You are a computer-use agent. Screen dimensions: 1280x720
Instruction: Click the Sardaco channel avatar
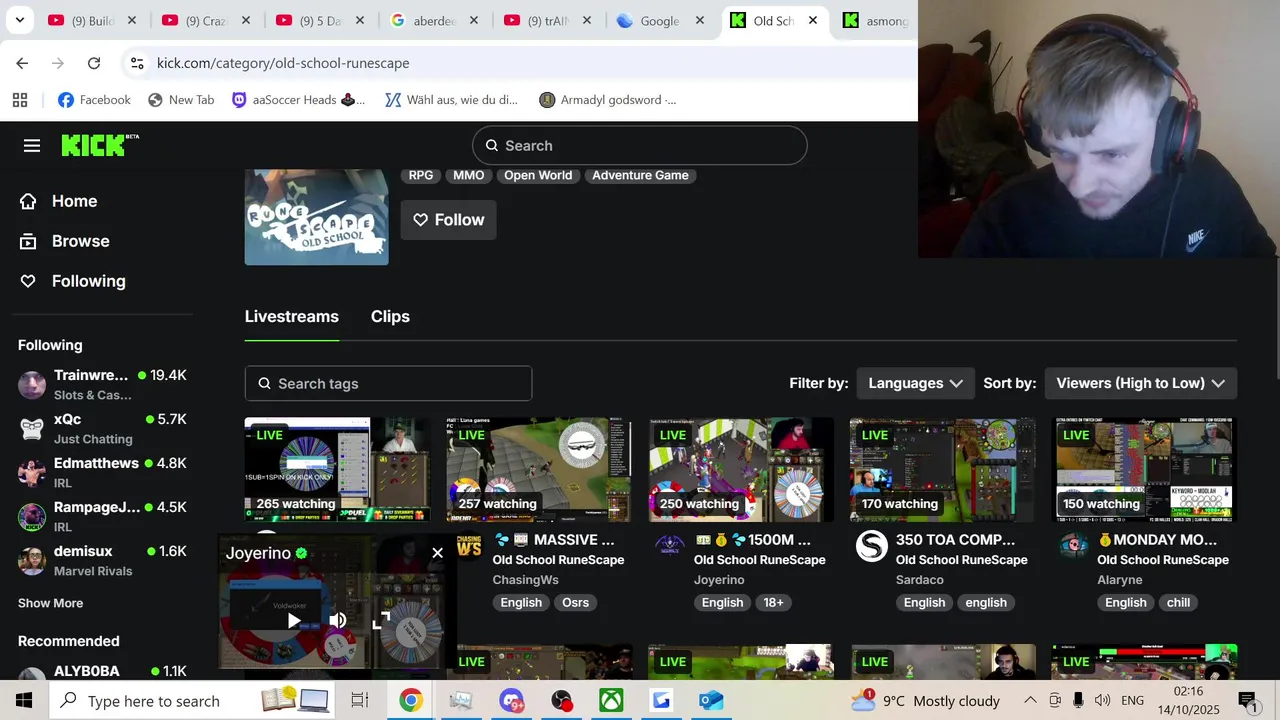point(872,546)
